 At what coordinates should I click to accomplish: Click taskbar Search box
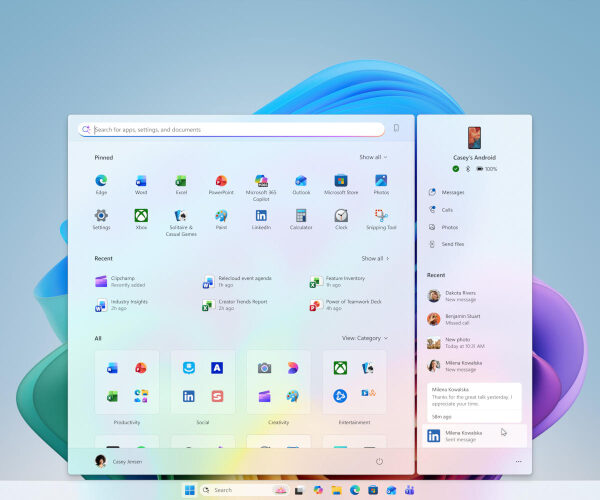click(245, 490)
